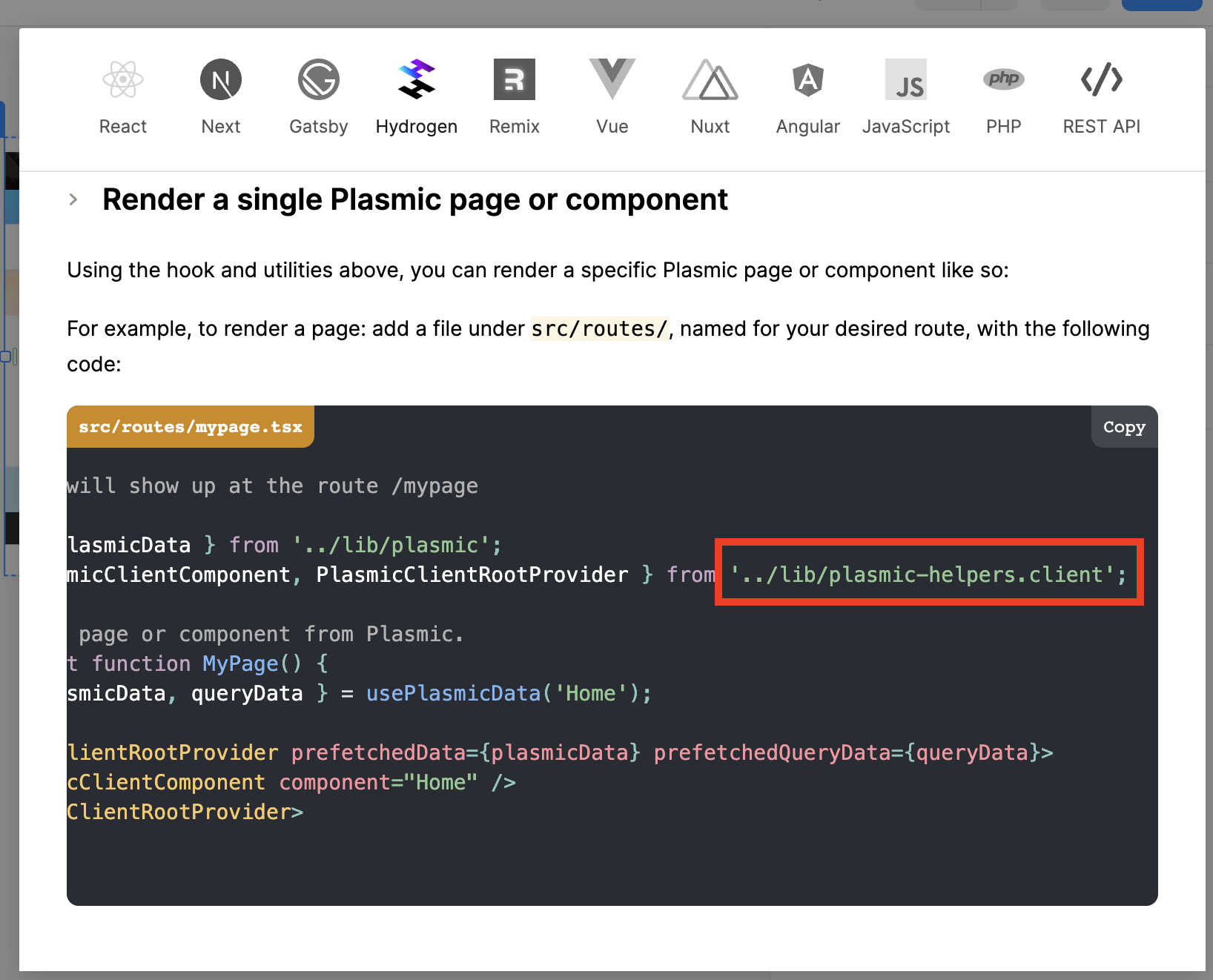Click the MyPage function name in code
The width and height of the screenshot is (1213, 980).
click(x=240, y=663)
